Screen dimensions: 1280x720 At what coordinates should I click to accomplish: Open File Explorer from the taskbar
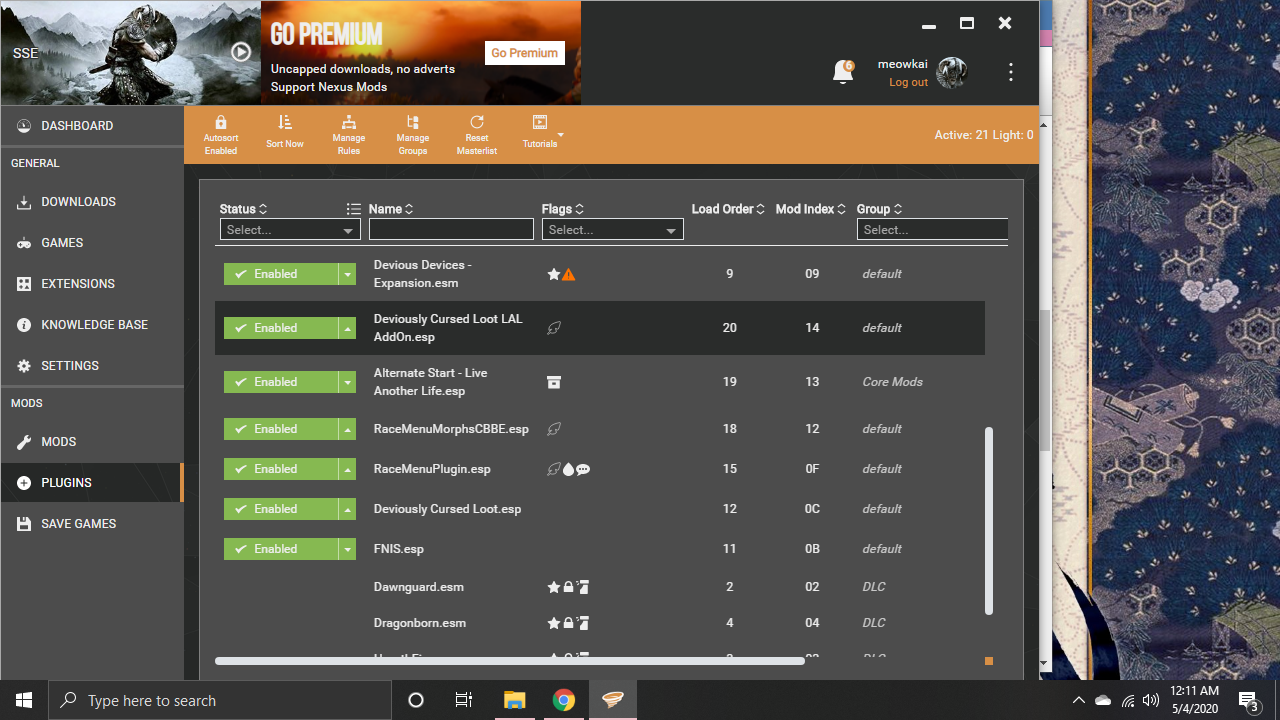(x=514, y=700)
